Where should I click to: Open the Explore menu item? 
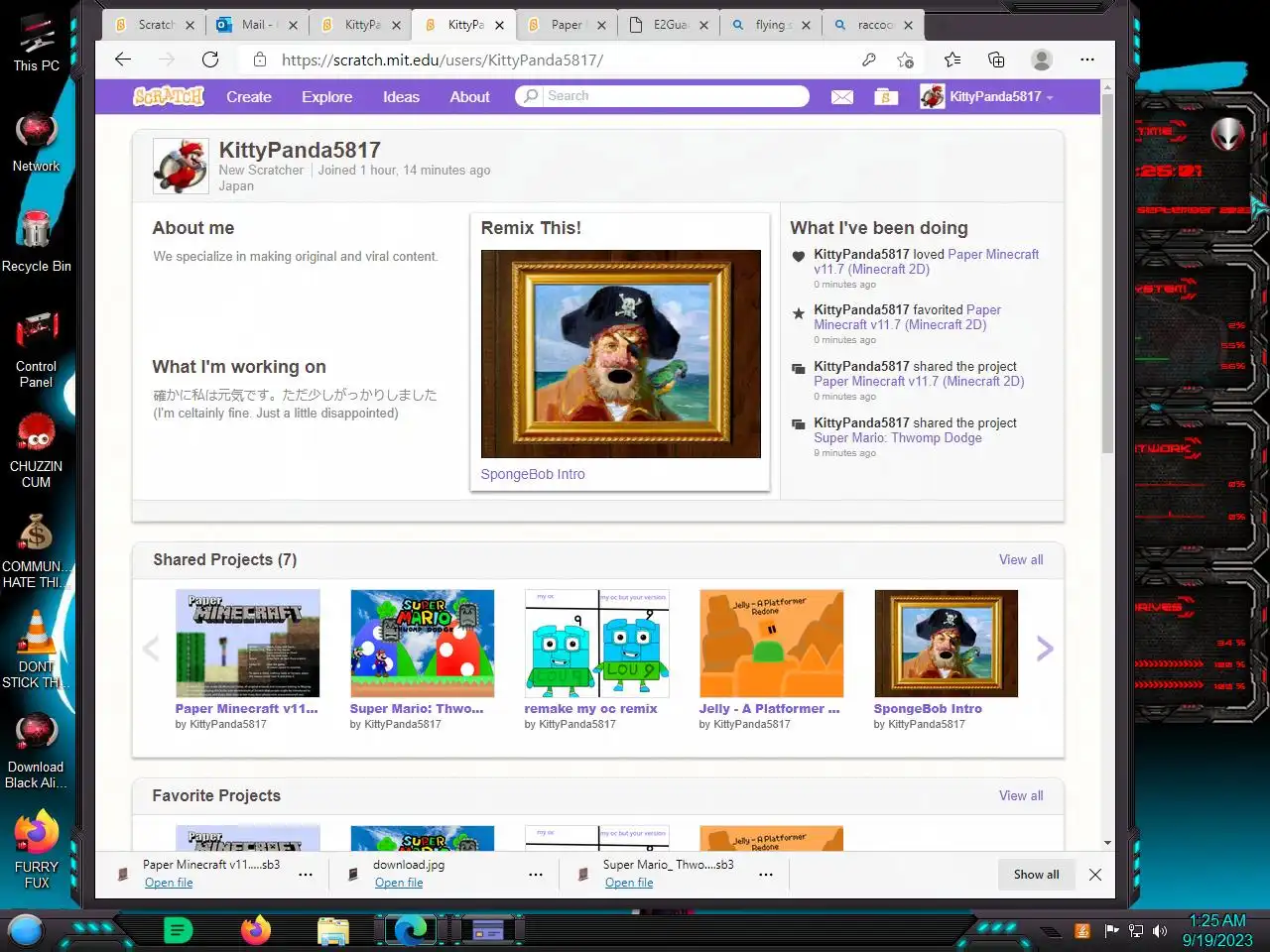click(327, 97)
